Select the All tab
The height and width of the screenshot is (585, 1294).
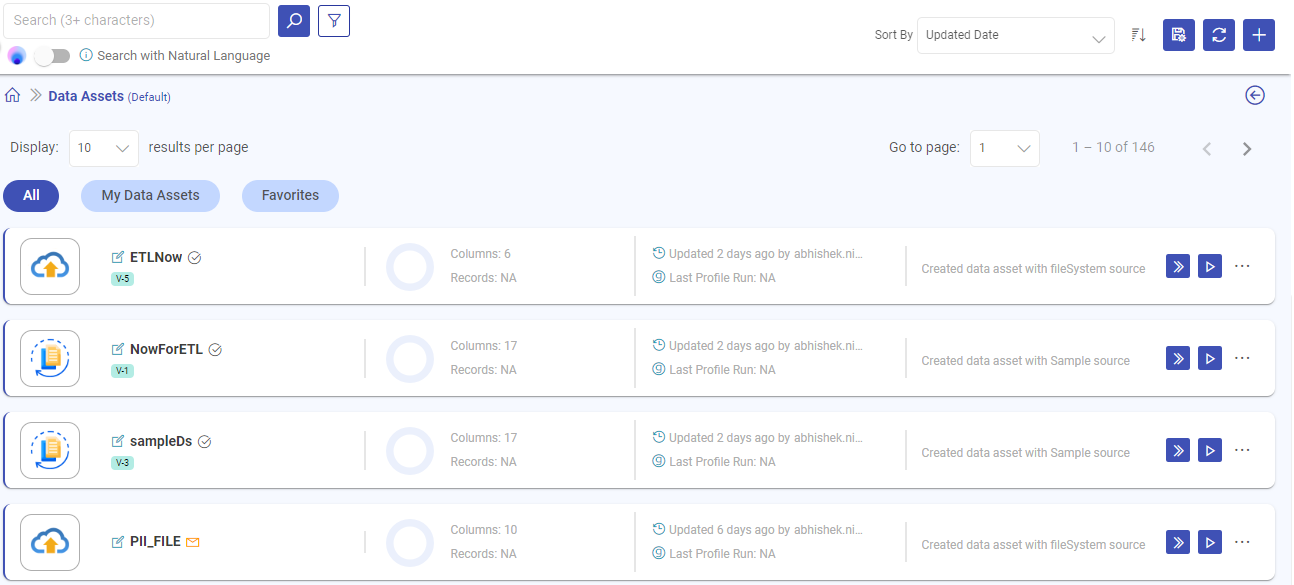[31, 196]
